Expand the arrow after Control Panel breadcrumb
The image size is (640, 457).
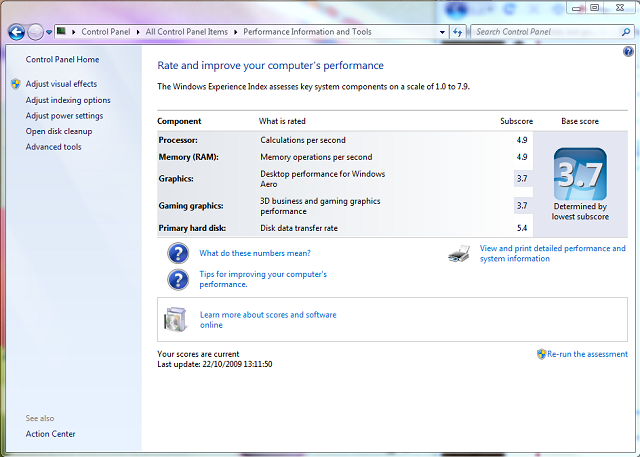coord(138,32)
